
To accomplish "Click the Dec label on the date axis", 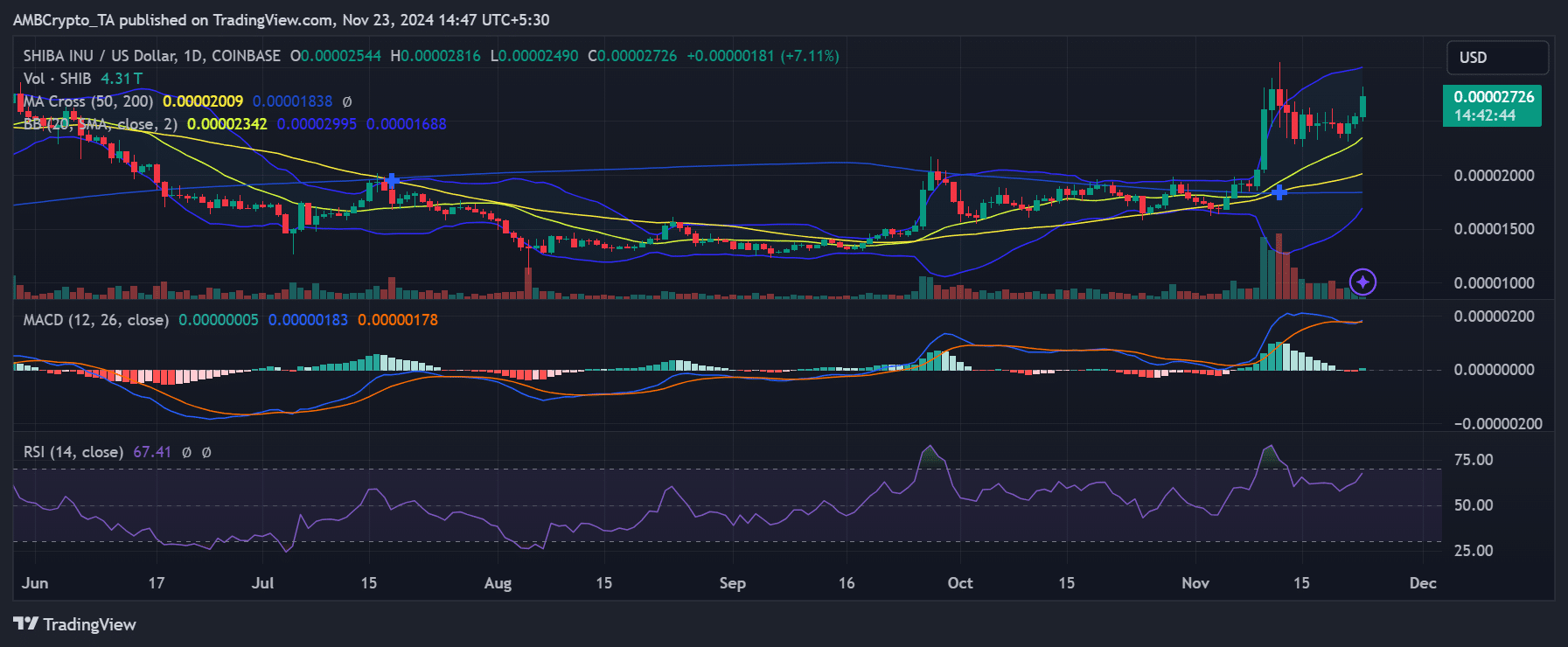I will click(x=1423, y=583).
